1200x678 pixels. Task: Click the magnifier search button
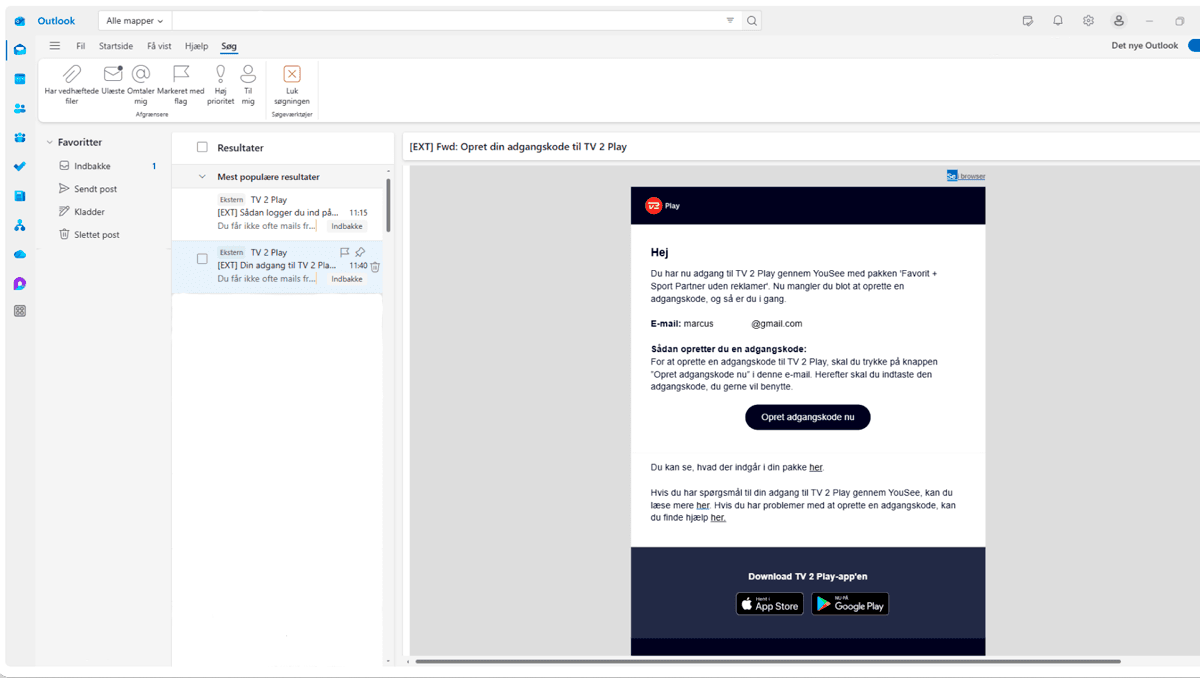click(752, 20)
